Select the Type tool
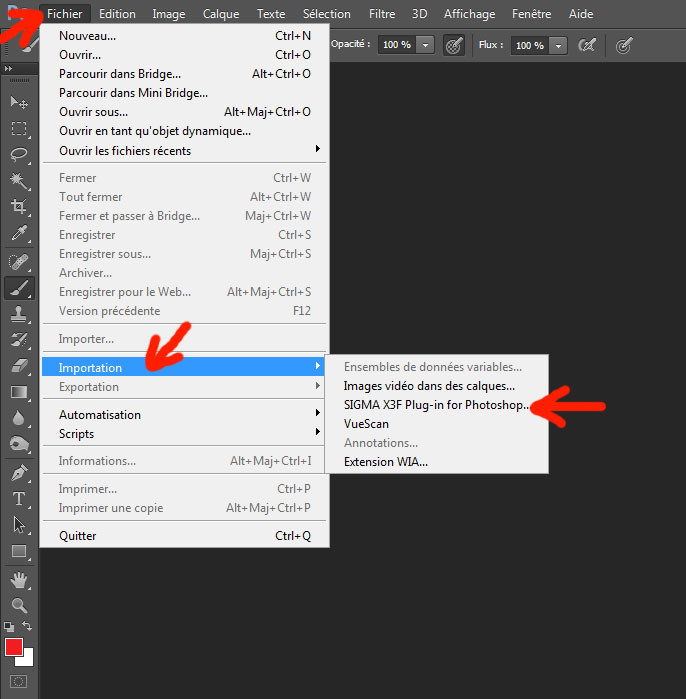This screenshot has width=686, height=699. (19, 498)
